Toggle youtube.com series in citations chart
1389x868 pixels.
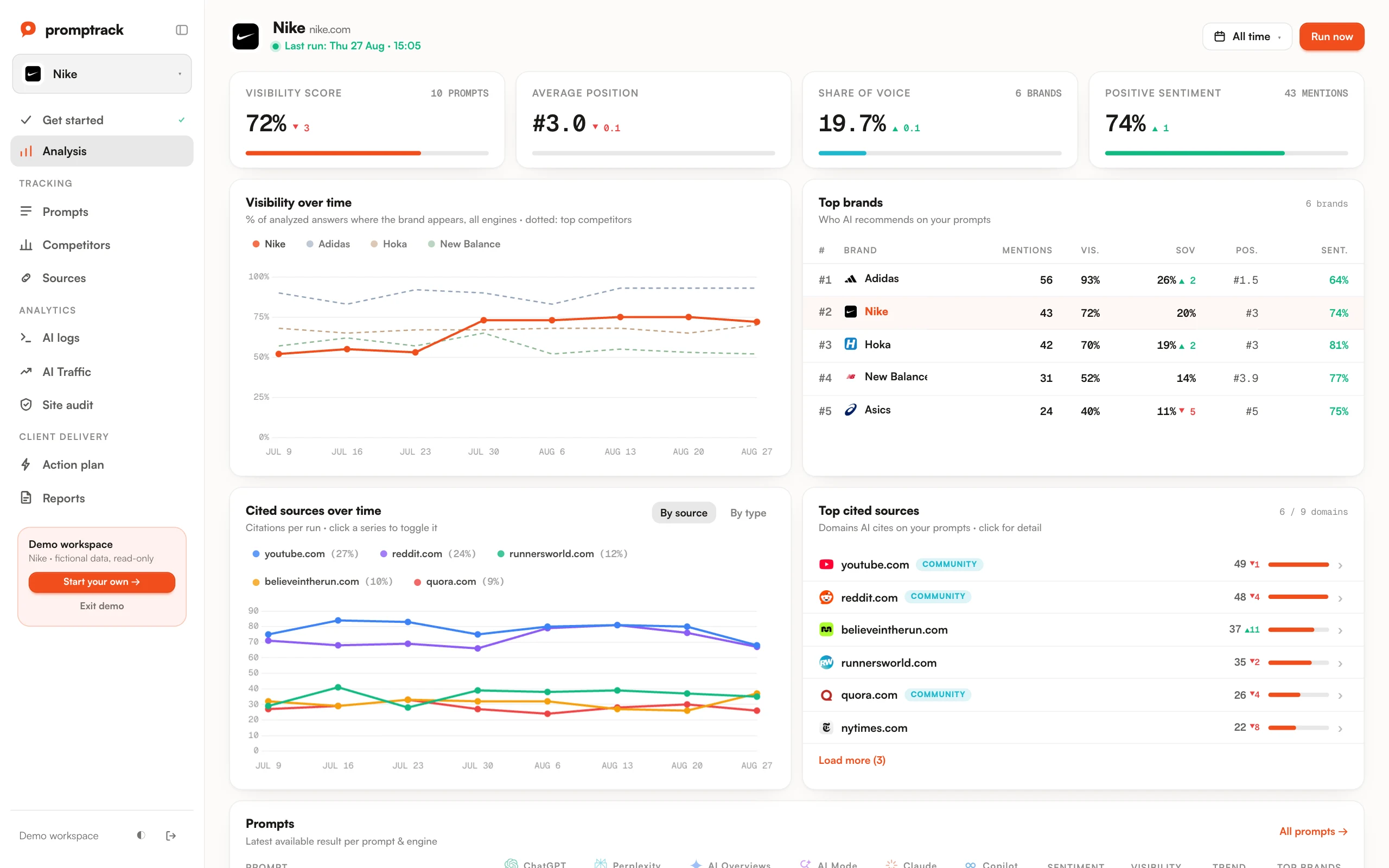tap(305, 553)
